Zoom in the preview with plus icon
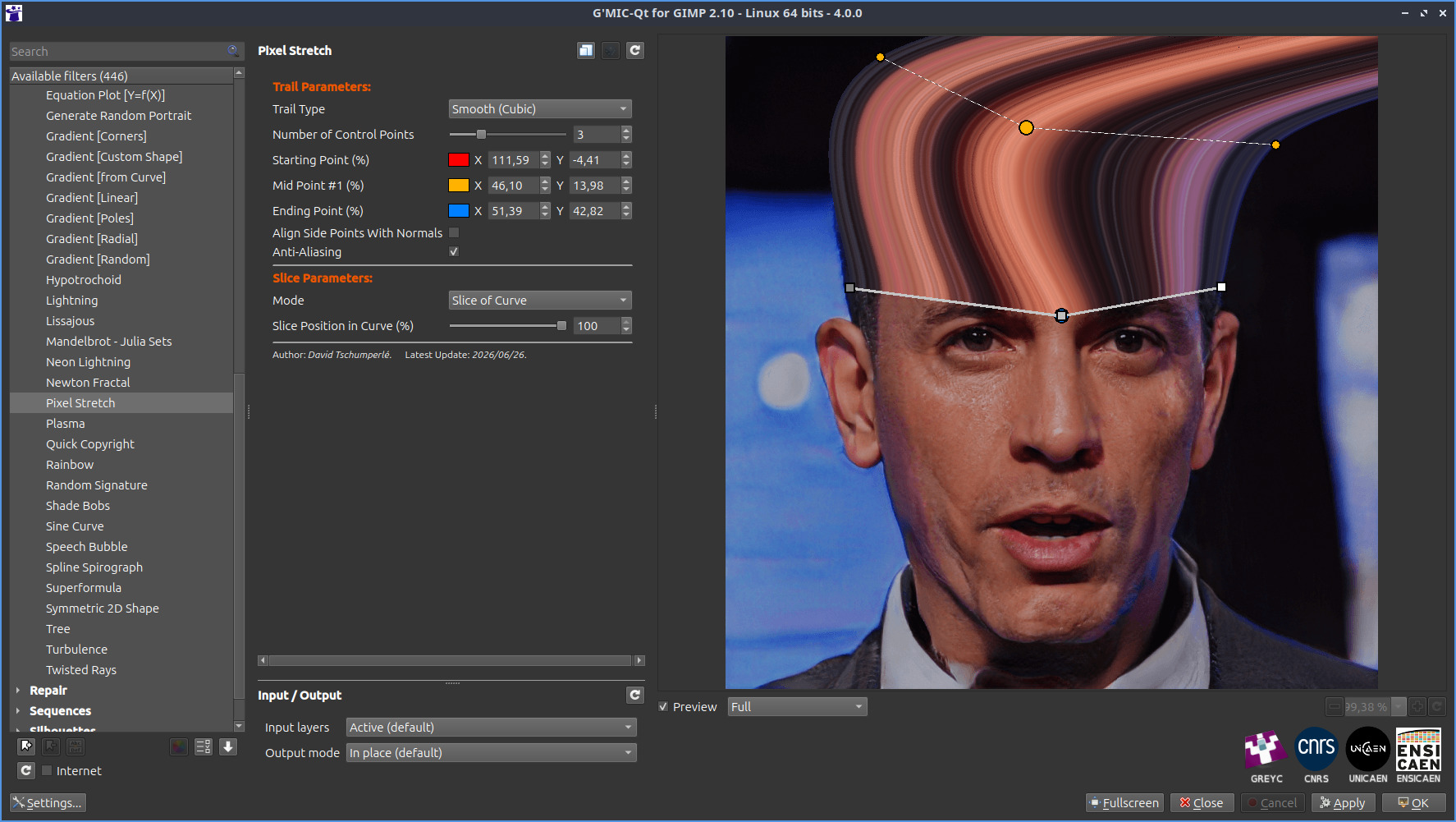Image resolution: width=1456 pixels, height=822 pixels. (1417, 707)
